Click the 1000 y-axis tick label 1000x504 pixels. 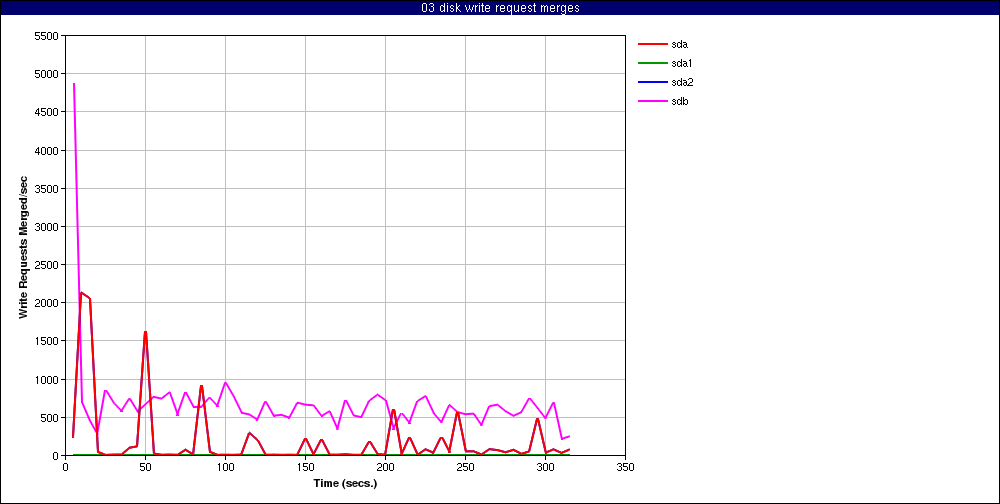47,380
